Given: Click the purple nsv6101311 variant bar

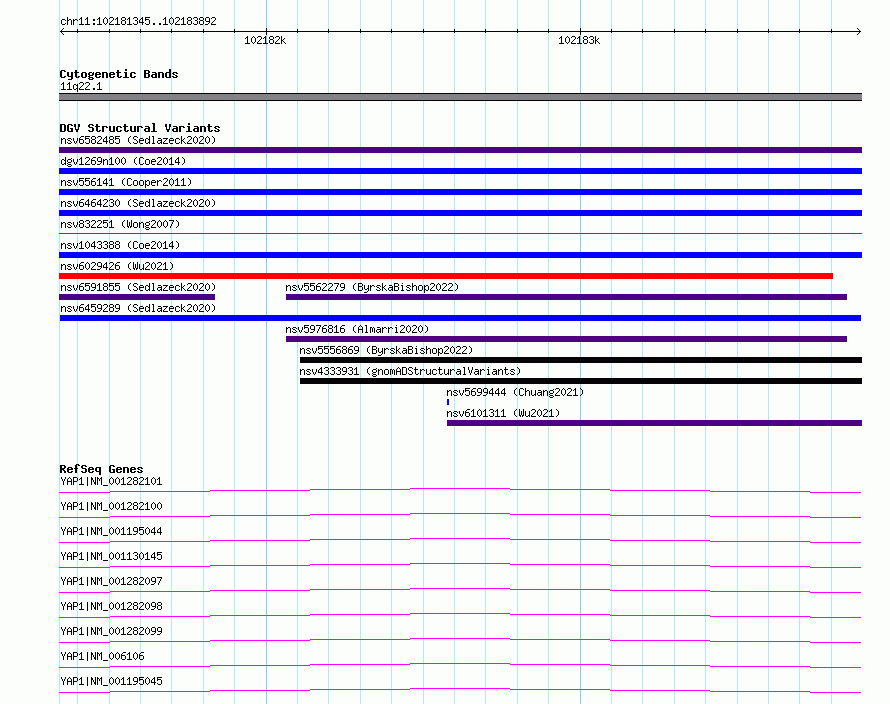Looking at the screenshot, I should click(654, 423).
